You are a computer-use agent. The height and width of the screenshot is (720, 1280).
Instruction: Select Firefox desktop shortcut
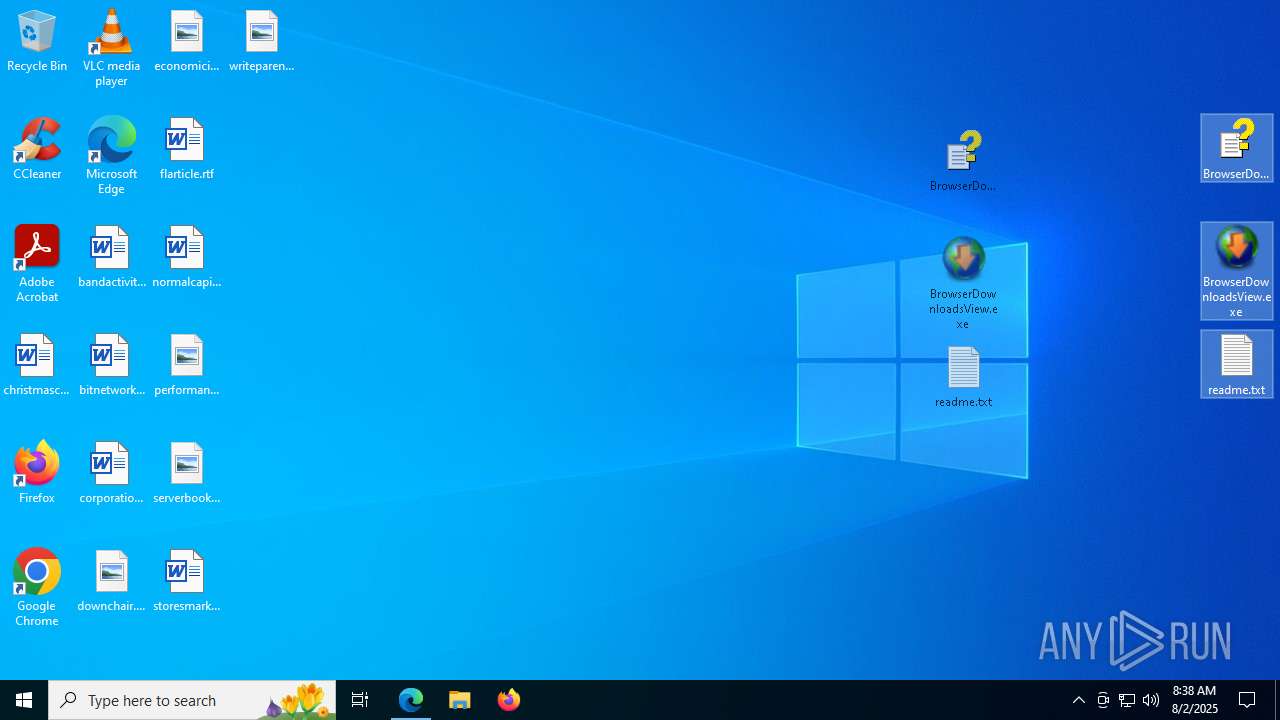(37, 474)
